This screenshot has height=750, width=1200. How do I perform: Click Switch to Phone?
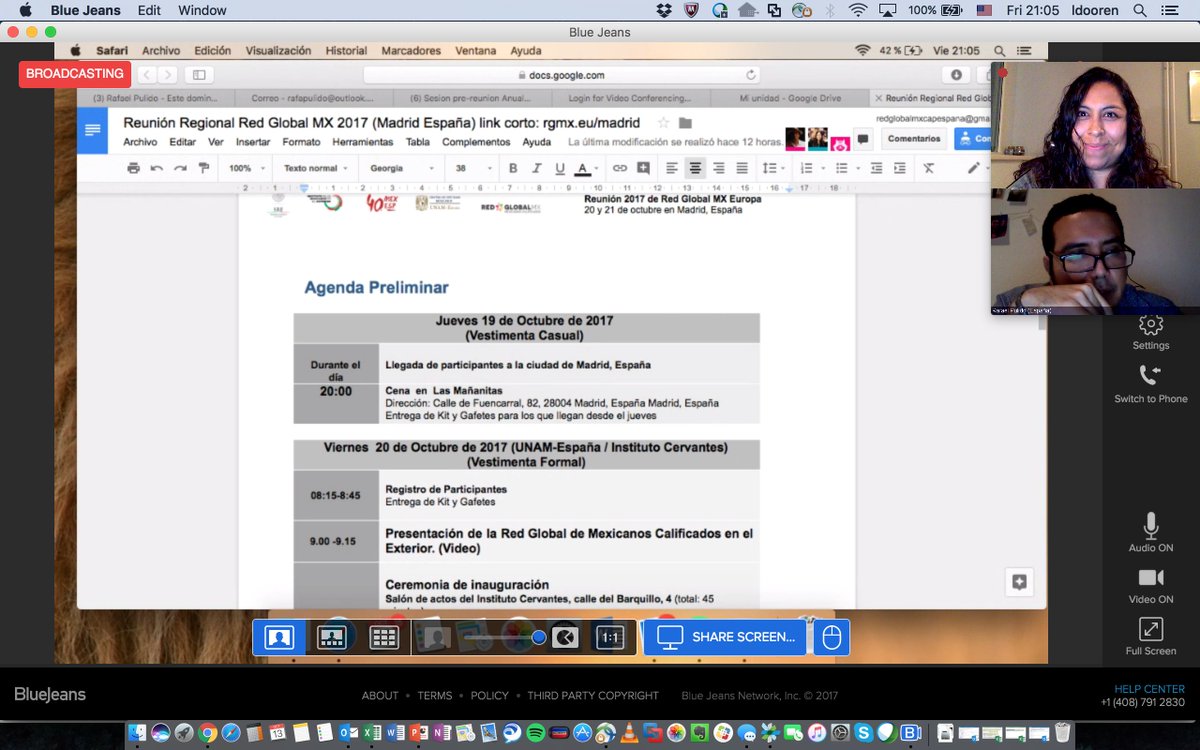tap(1151, 383)
